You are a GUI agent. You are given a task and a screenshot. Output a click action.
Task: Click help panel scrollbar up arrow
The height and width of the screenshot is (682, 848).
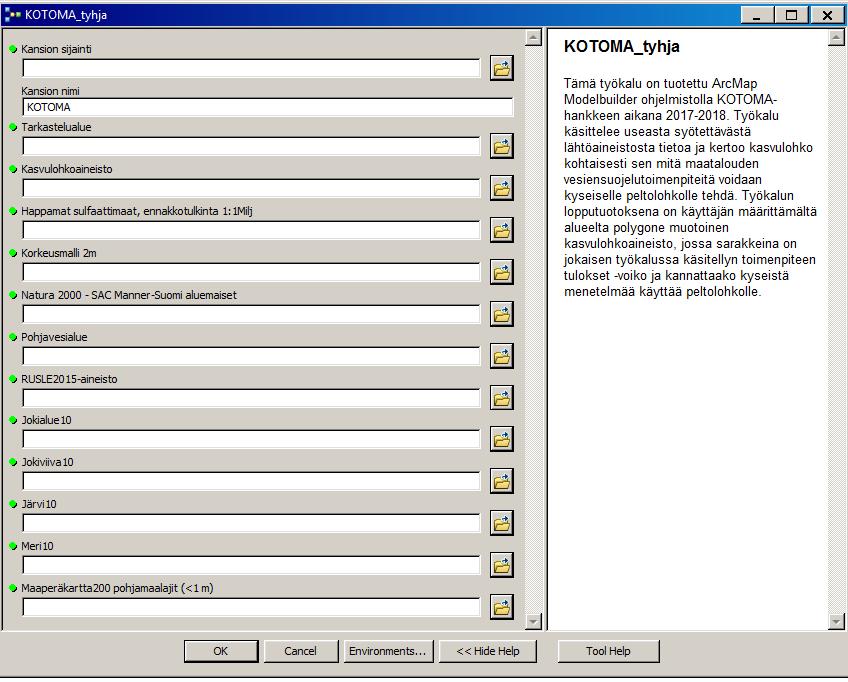tap(836, 37)
